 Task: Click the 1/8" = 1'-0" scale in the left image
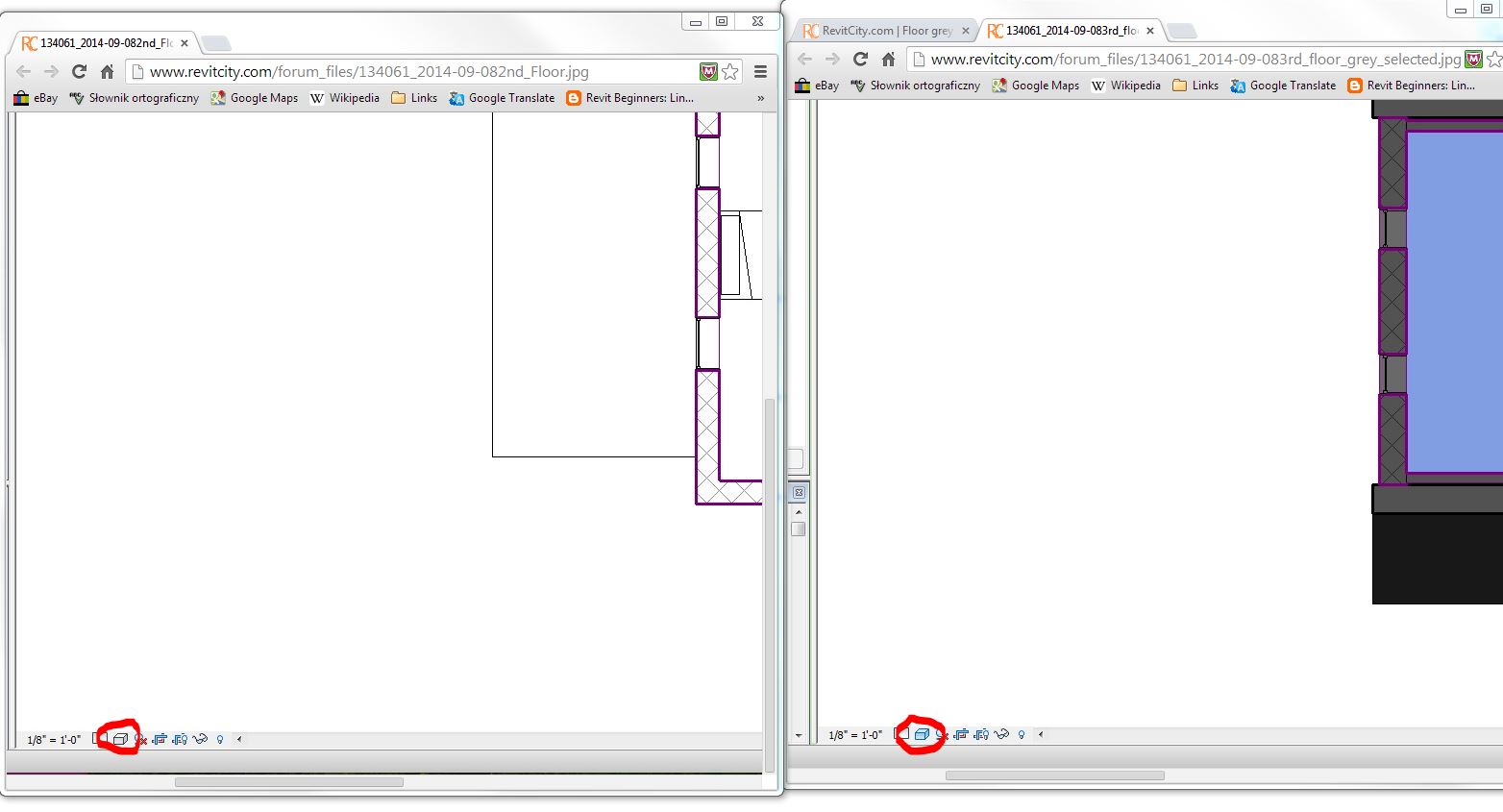pyautogui.click(x=54, y=740)
